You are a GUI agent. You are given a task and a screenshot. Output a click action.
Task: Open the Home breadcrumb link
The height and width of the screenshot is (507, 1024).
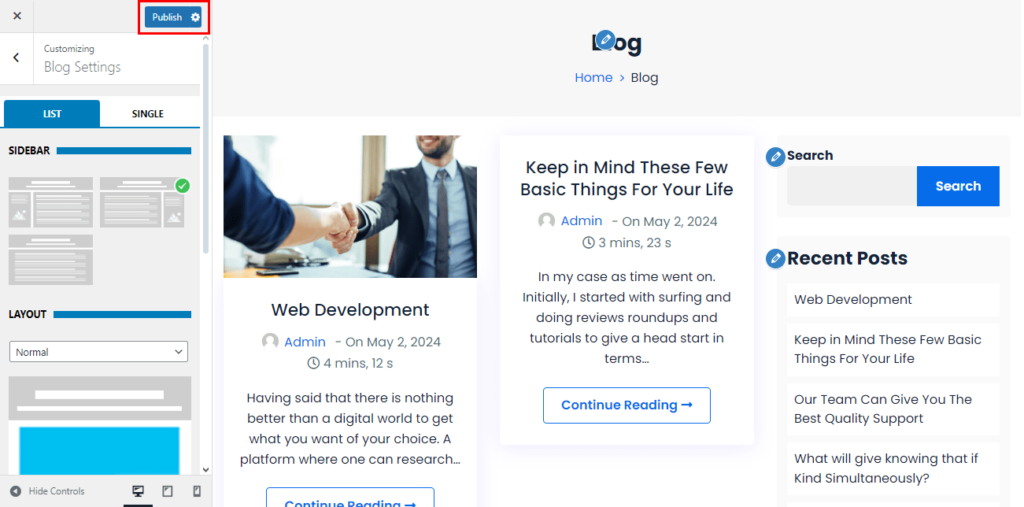[594, 77]
